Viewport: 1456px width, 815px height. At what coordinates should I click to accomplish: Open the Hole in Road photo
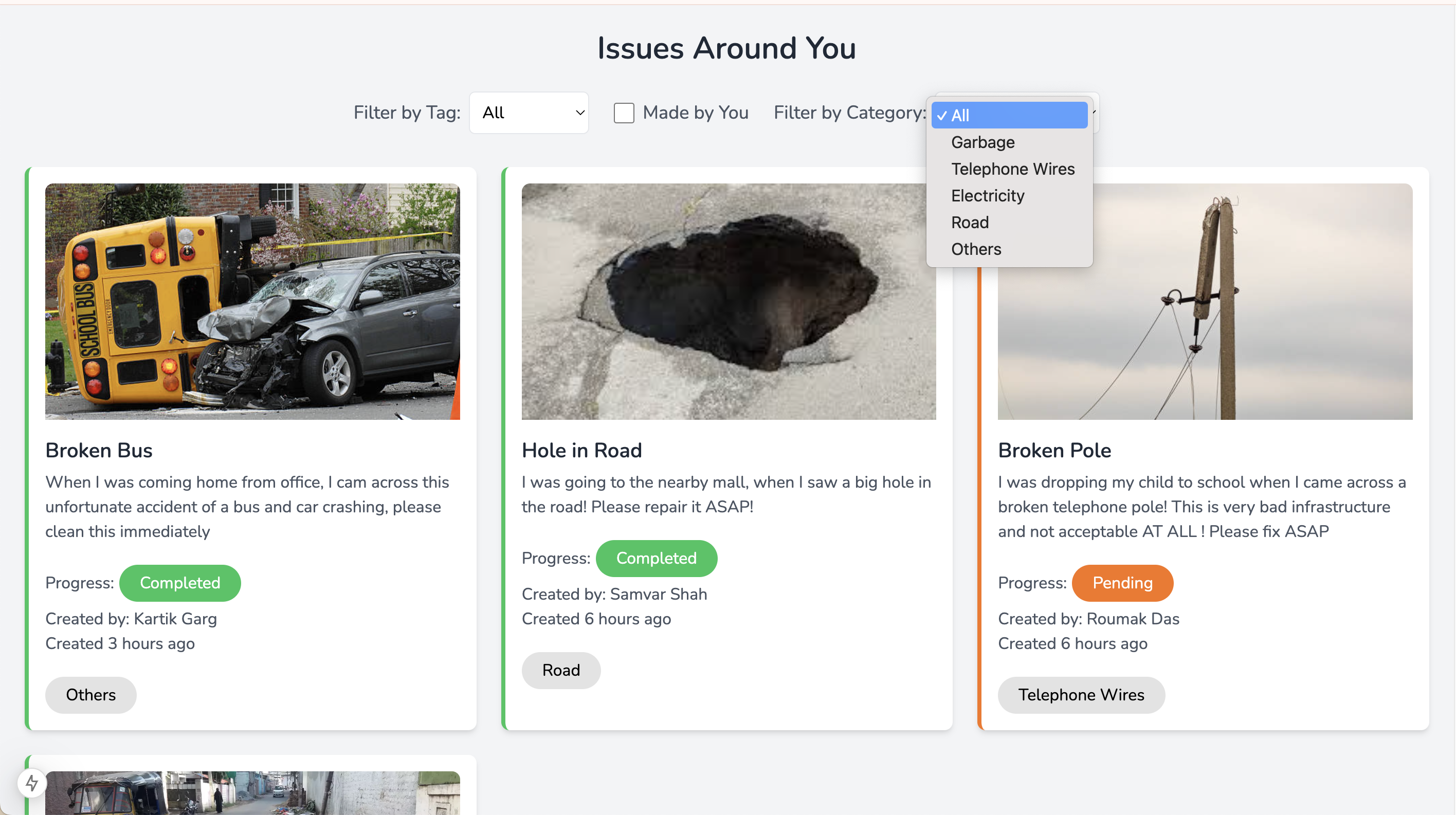pos(728,301)
